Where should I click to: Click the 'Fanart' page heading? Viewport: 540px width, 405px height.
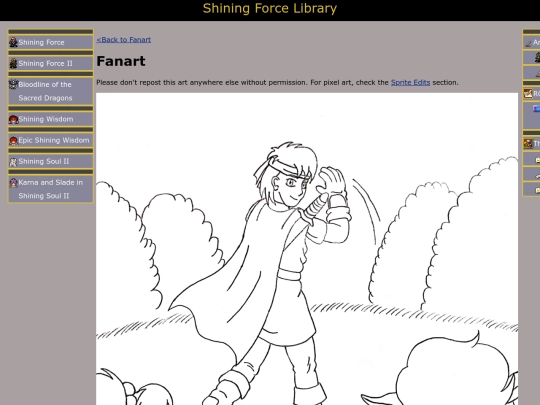tap(121, 61)
